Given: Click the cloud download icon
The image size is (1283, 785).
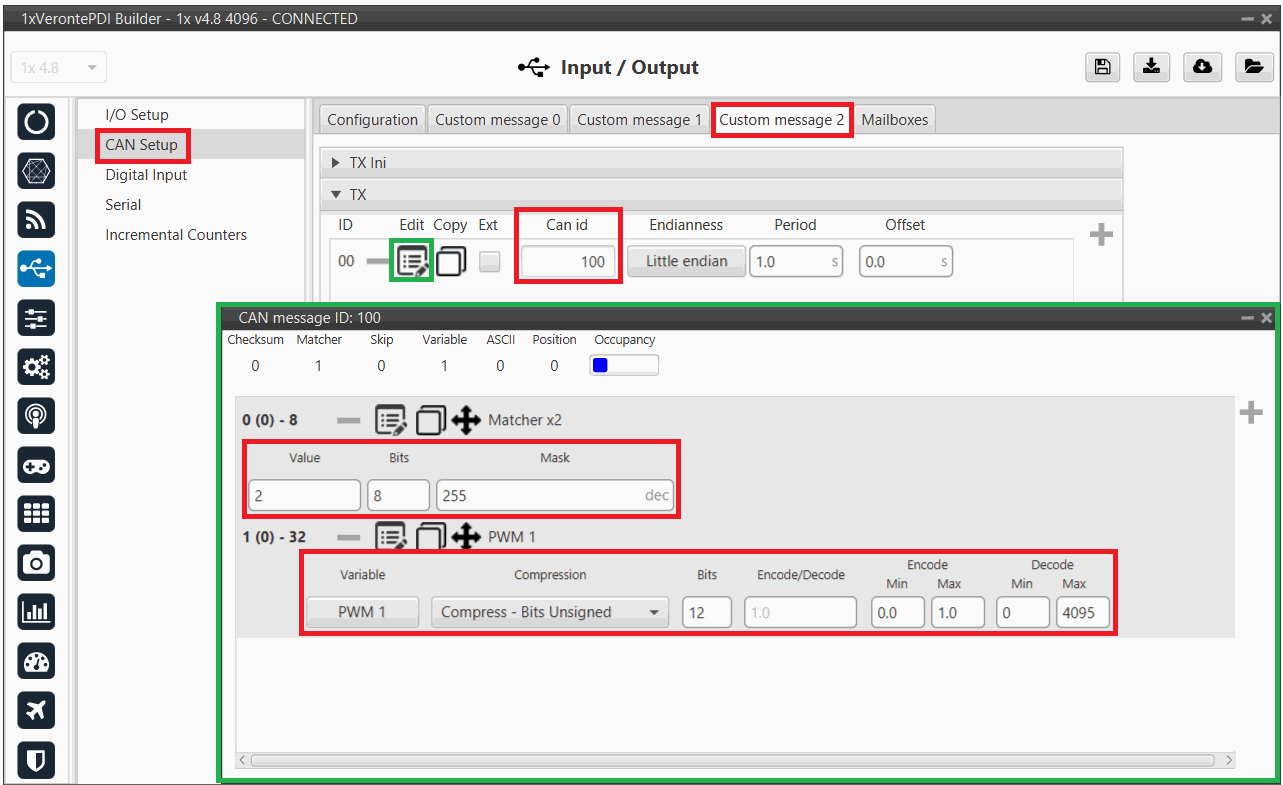Looking at the screenshot, I should click(1202, 67).
